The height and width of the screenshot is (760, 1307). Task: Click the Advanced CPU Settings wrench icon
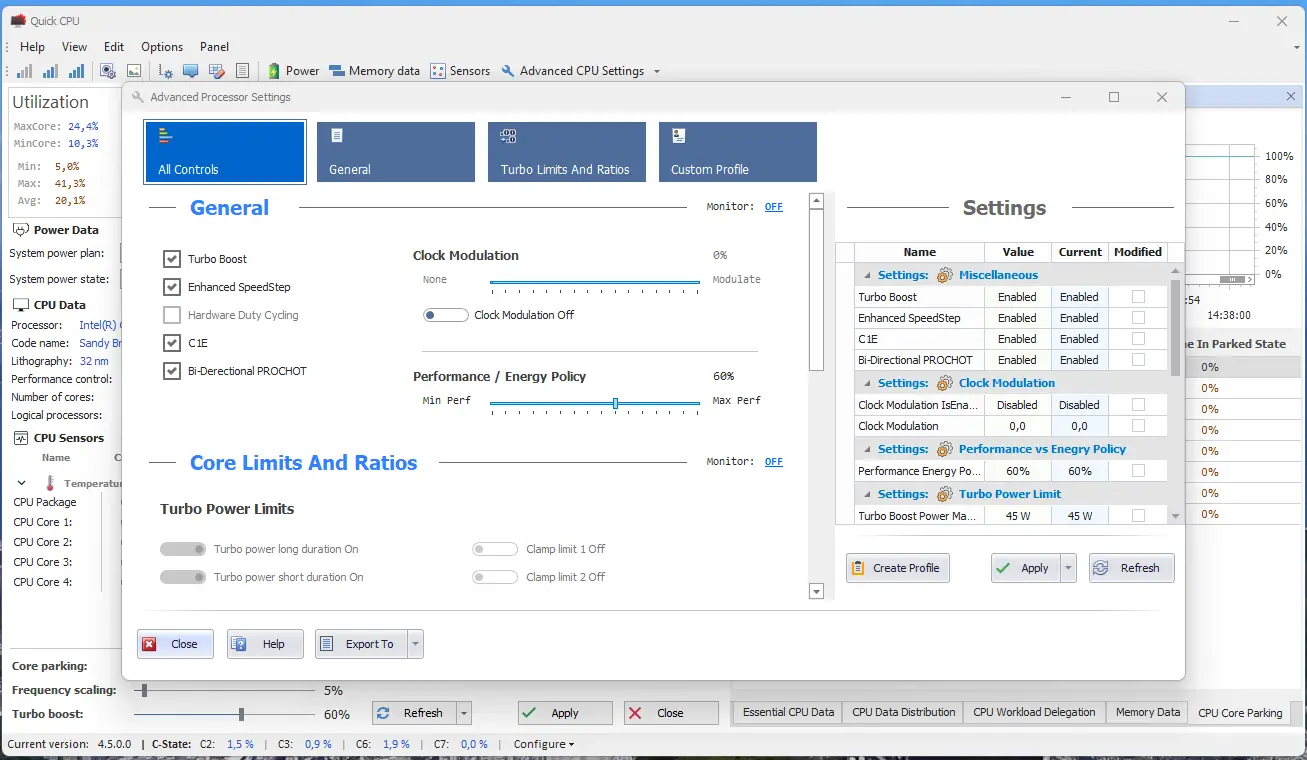click(x=508, y=71)
